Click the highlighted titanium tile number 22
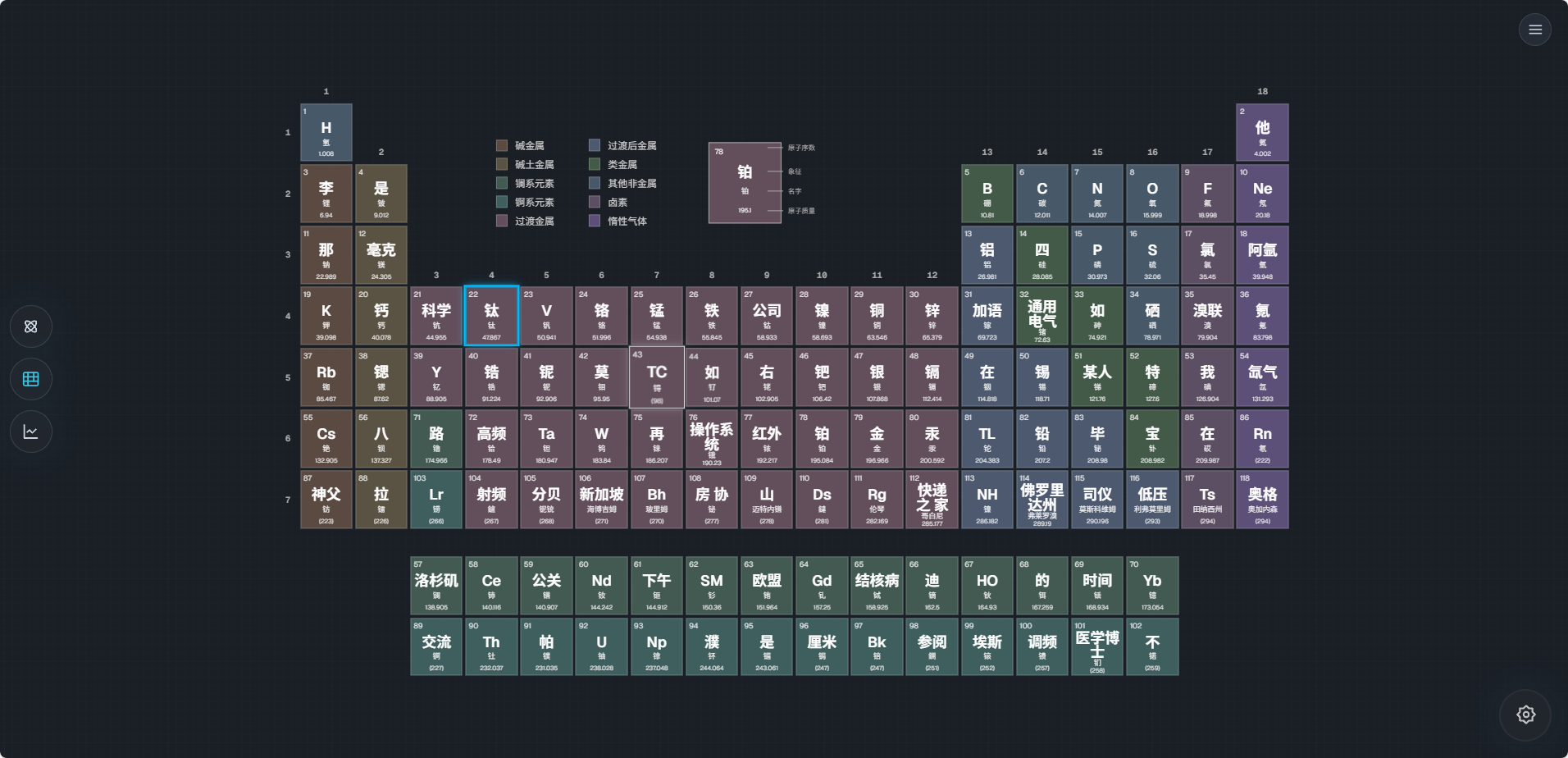 (x=491, y=316)
